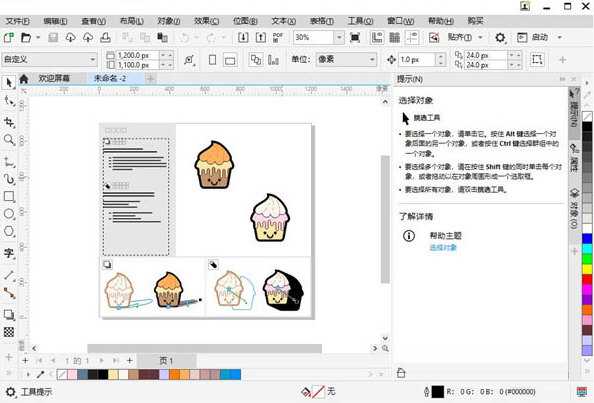Open units dropdown showing 像素
The image size is (594, 403).
(347, 59)
